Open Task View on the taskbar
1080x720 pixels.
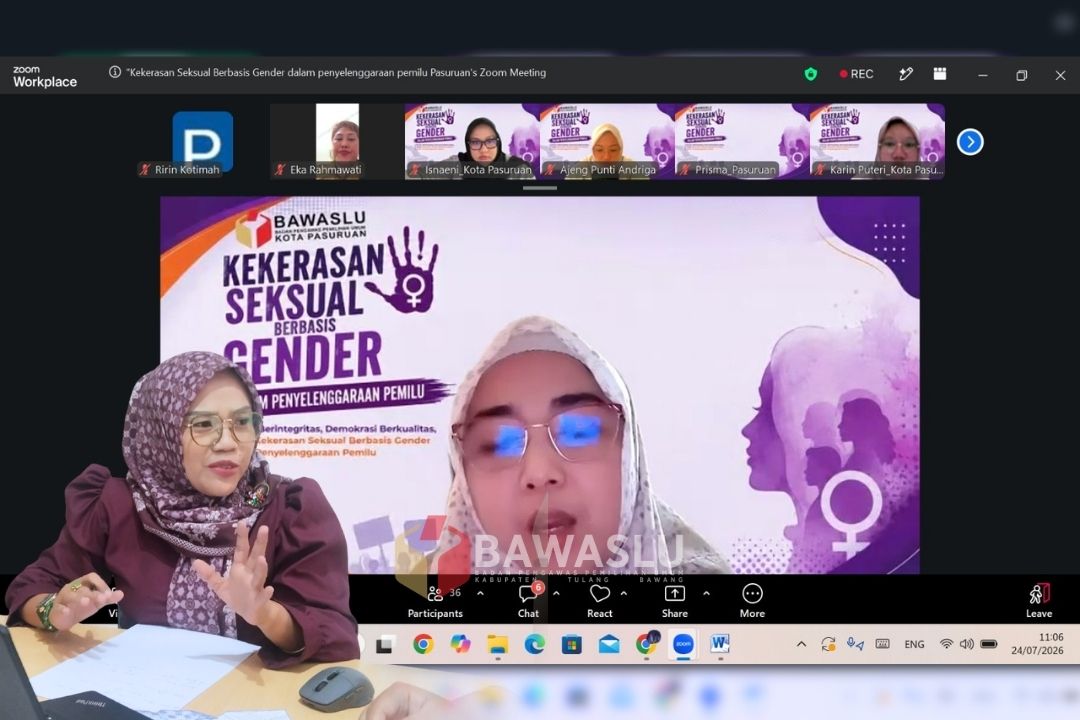[384, 644]
